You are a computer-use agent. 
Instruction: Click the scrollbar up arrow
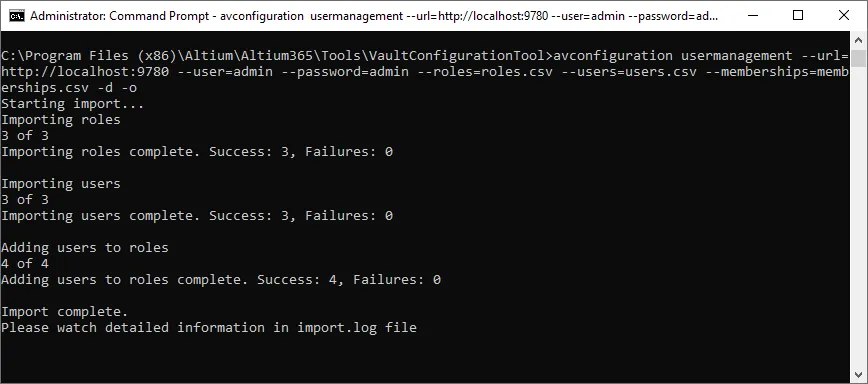pos(858,40)
